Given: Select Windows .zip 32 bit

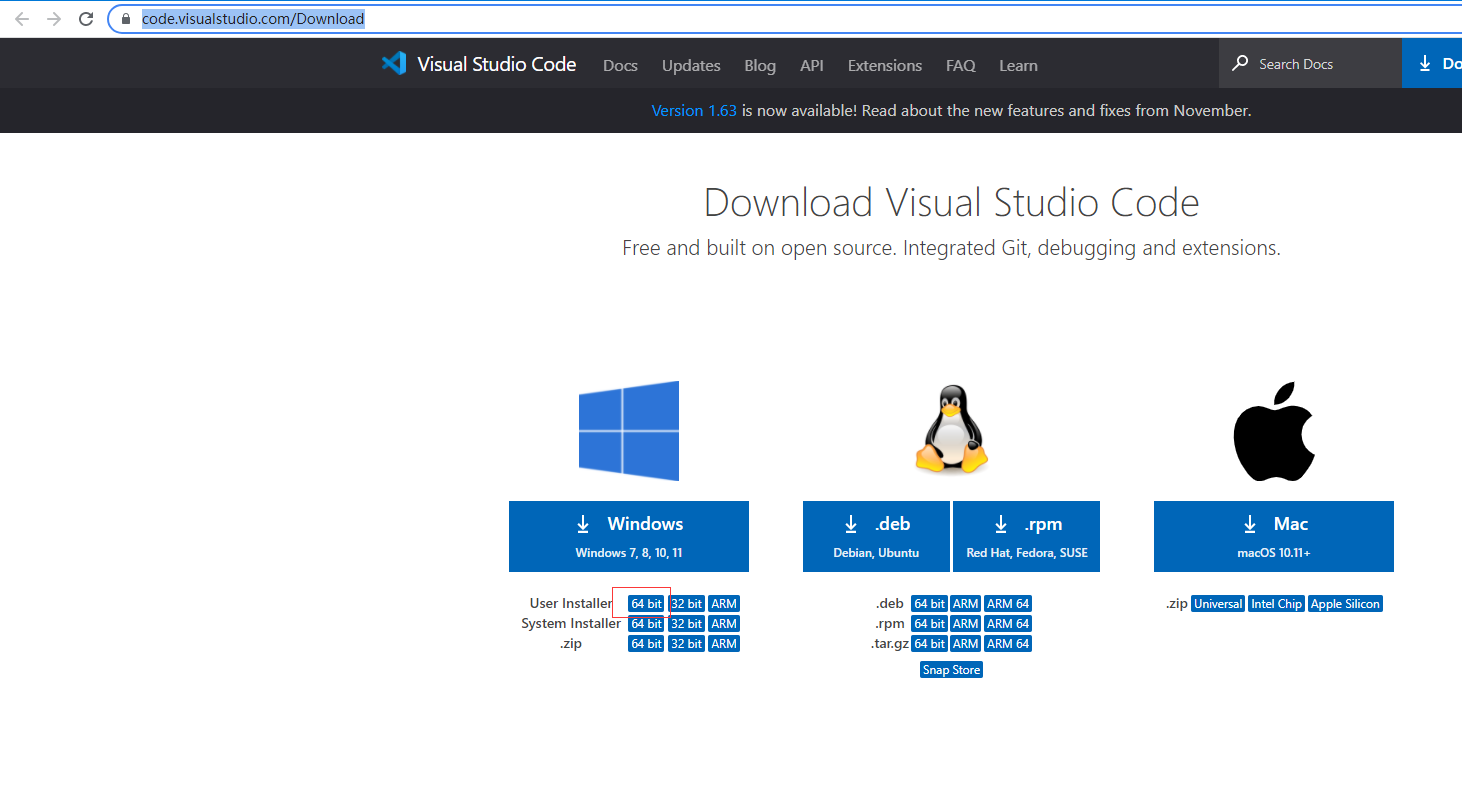Looking at the screenshot, I should pos(687,644).
